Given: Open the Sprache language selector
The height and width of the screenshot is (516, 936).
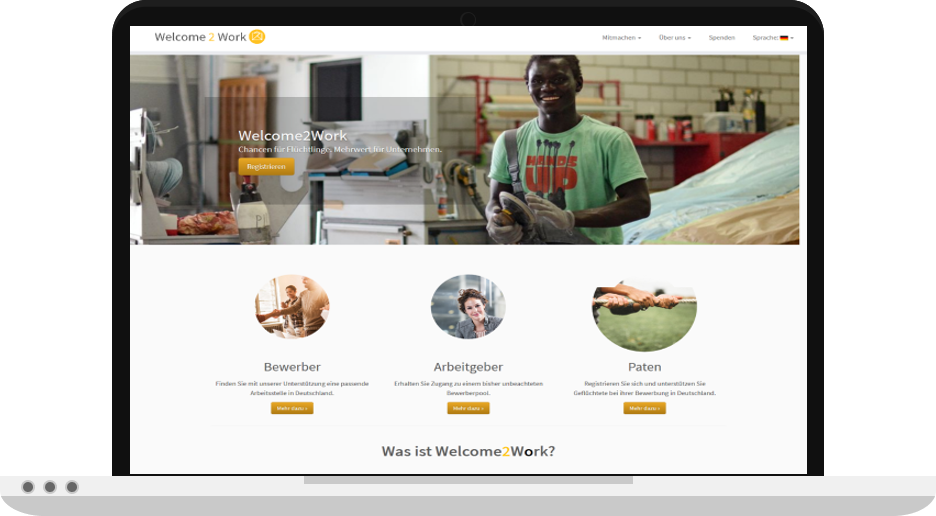Looking at the screenshot, I should coord(773,38).
